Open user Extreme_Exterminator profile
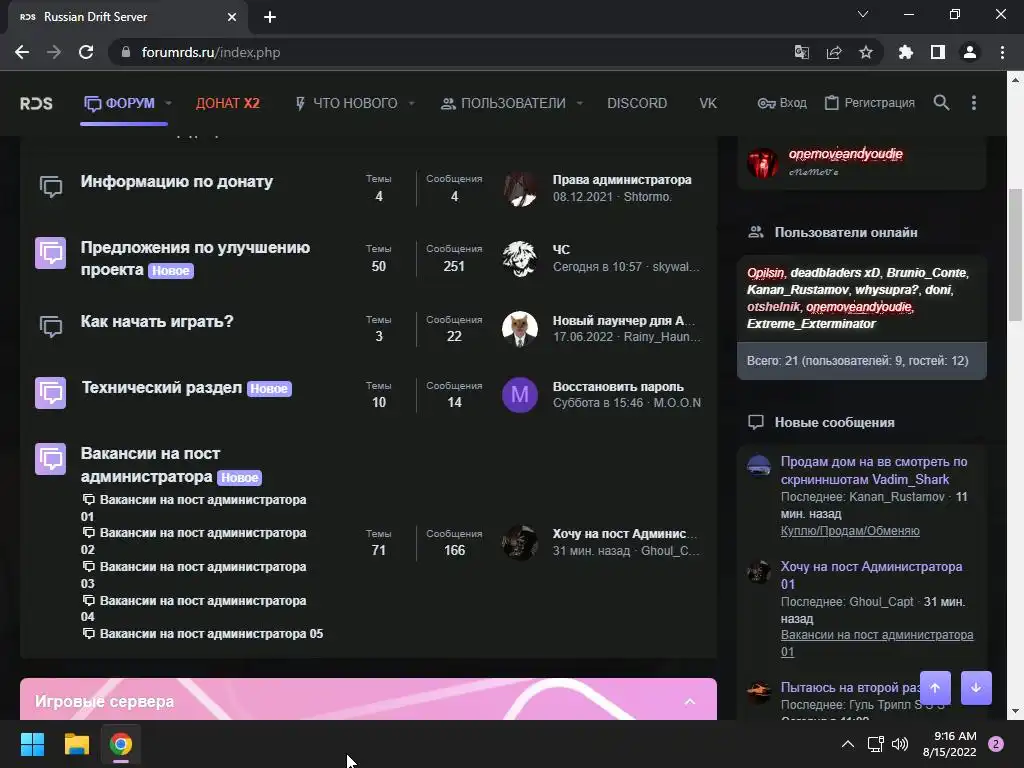Image resolution: width=1024 pixels, height=768 pixels. 811,324
